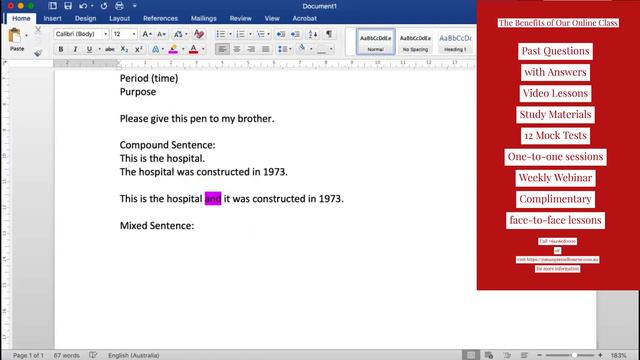Toggle Bold formatting

click(x=61, y=49)
